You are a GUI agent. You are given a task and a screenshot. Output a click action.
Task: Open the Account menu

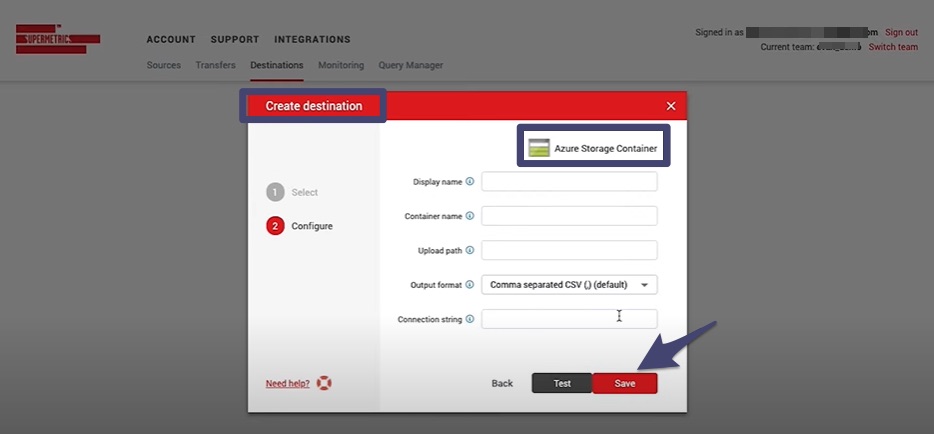point(171,40)
